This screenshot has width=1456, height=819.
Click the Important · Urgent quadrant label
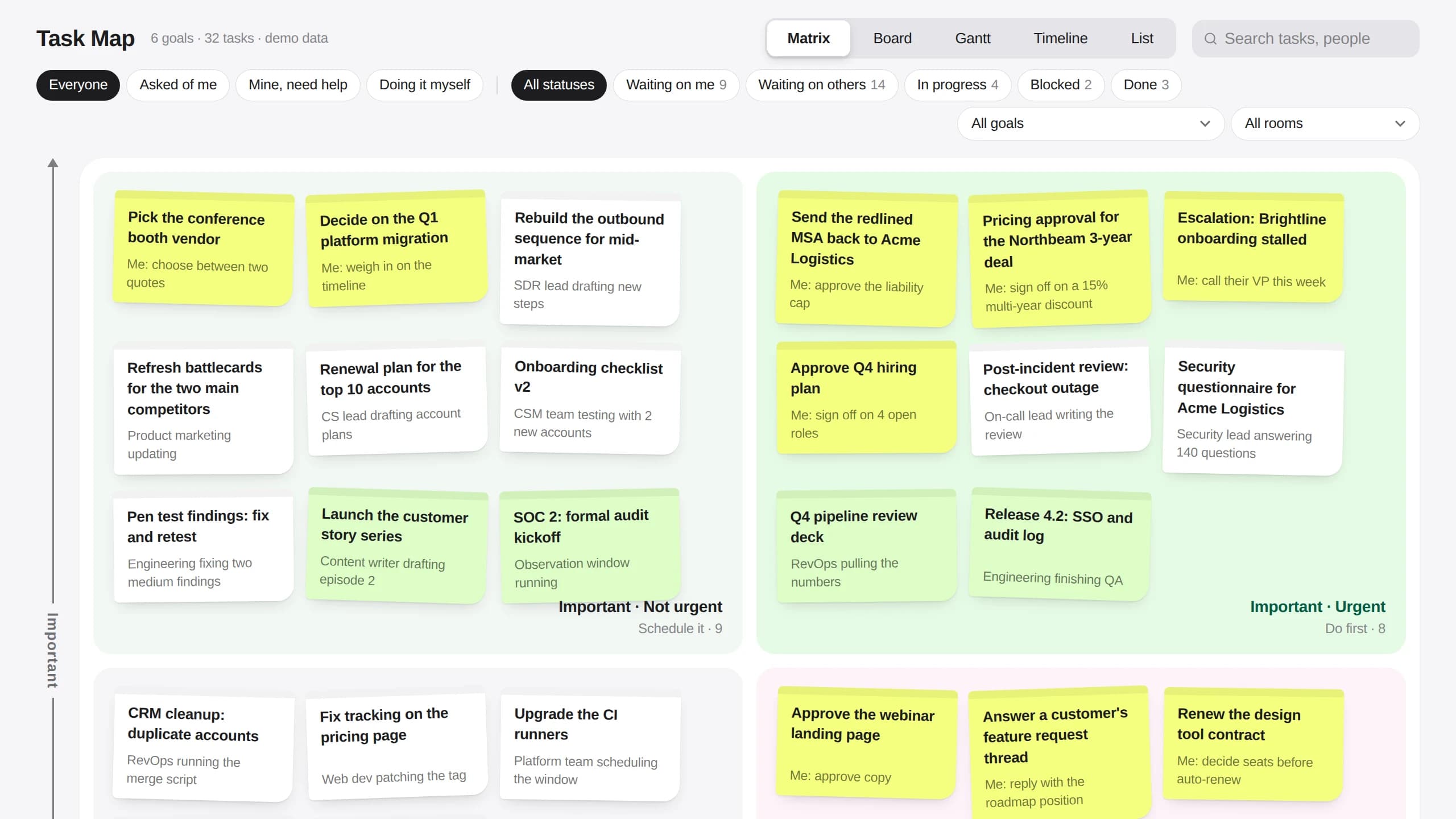point(1317,607)
